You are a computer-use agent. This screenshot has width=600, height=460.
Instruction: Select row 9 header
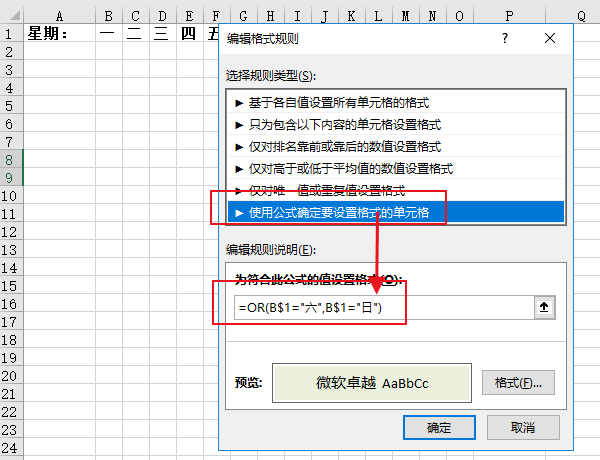11,178
